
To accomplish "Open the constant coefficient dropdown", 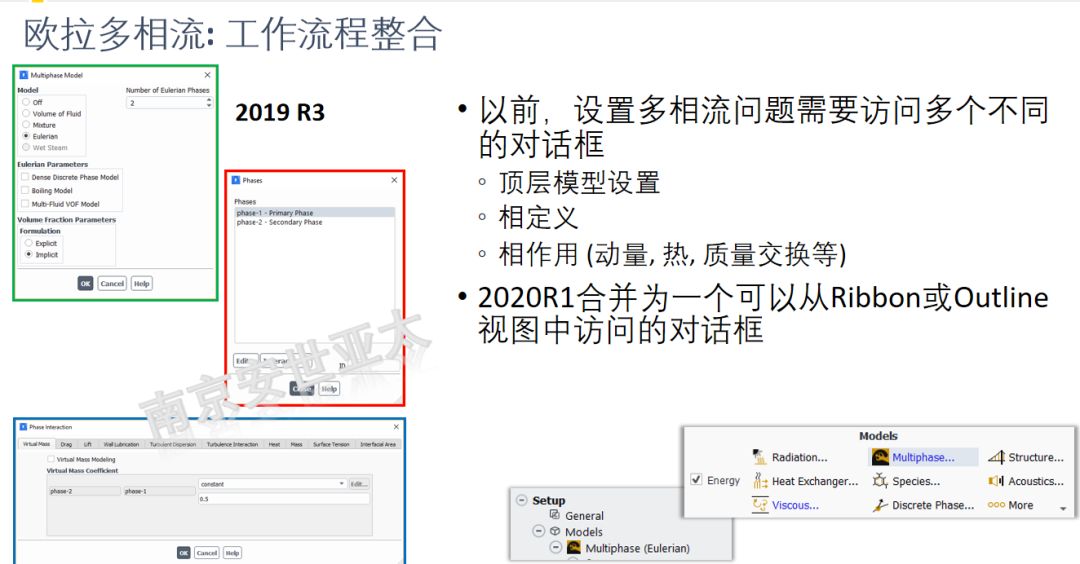I will 273,484.
